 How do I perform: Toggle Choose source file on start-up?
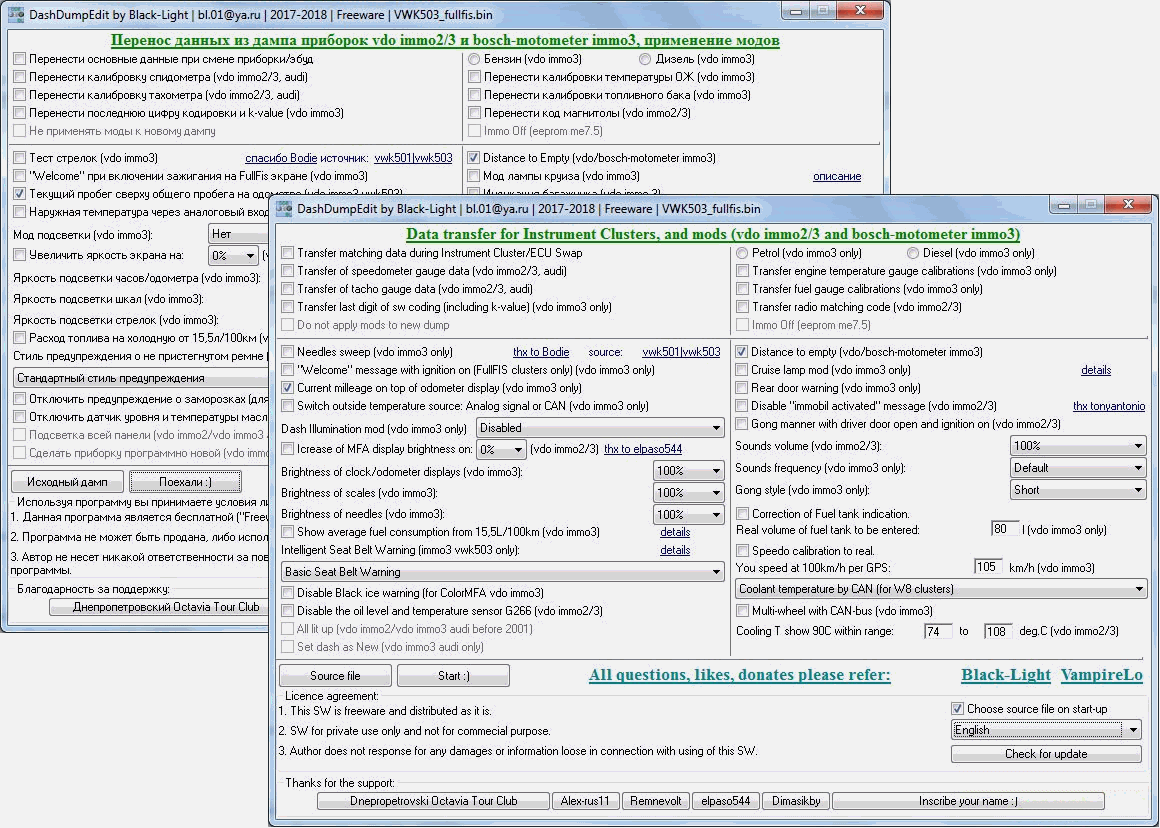[x=957, y=709]
